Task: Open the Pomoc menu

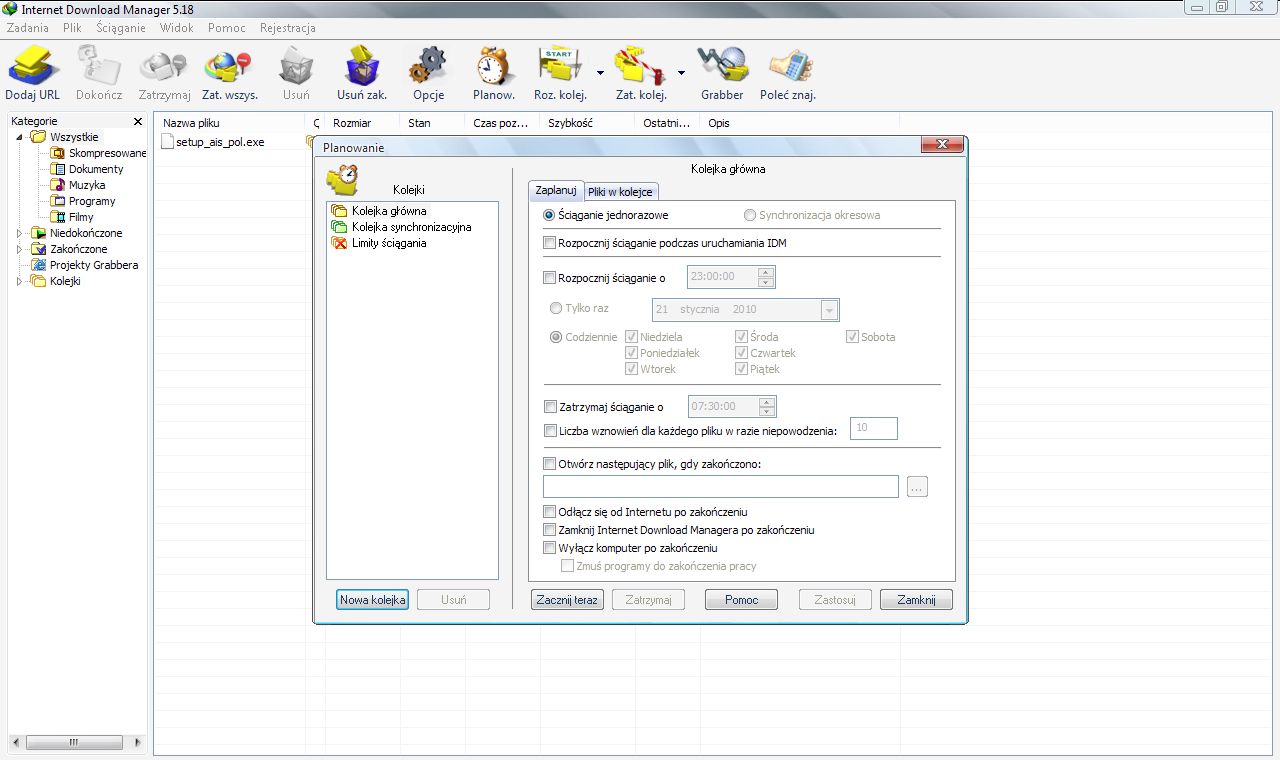Action: pos(227,28)
